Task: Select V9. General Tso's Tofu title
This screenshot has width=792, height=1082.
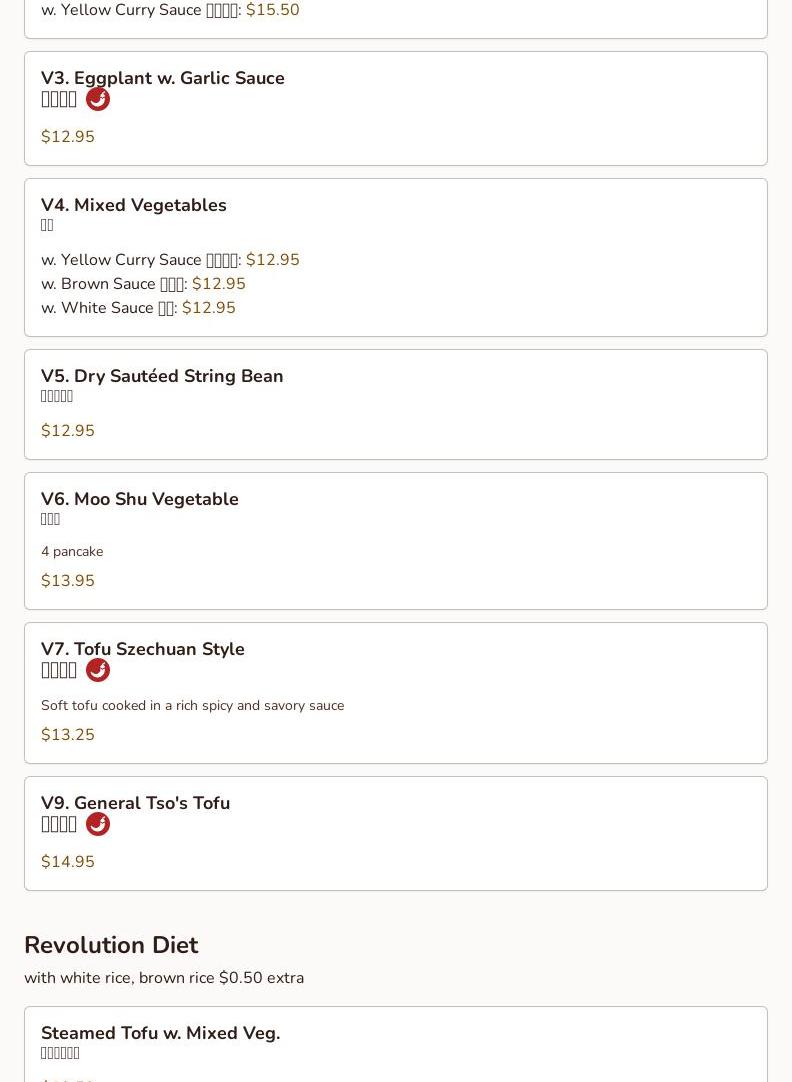Action: pyautogui.click(x=136, y=803)
